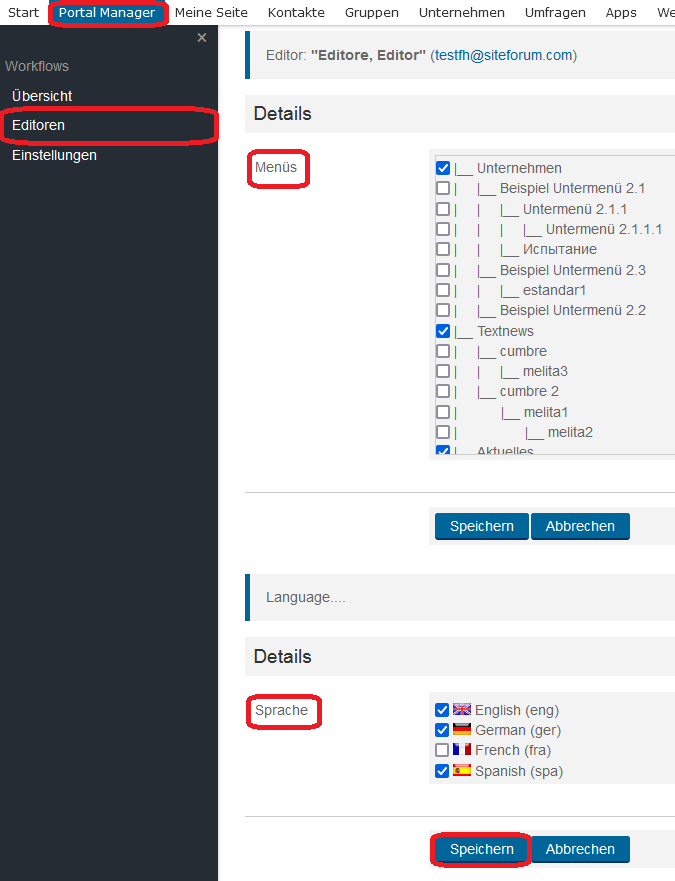The image size is (675, 881).
Task: Click the French flag icon
Action: click(461, 750)
